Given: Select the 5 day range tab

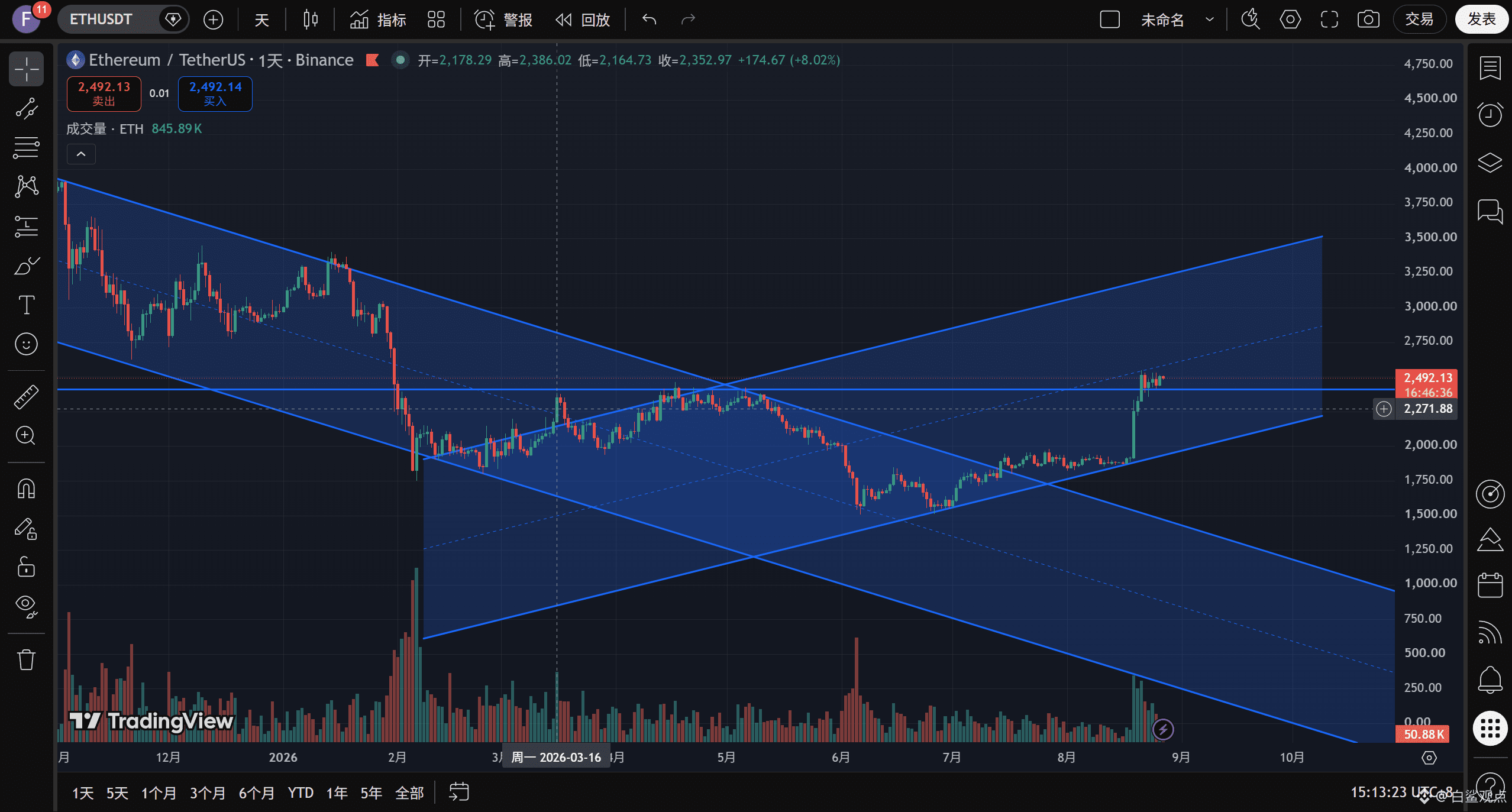Looking at the screenshot, I should 117,792.
